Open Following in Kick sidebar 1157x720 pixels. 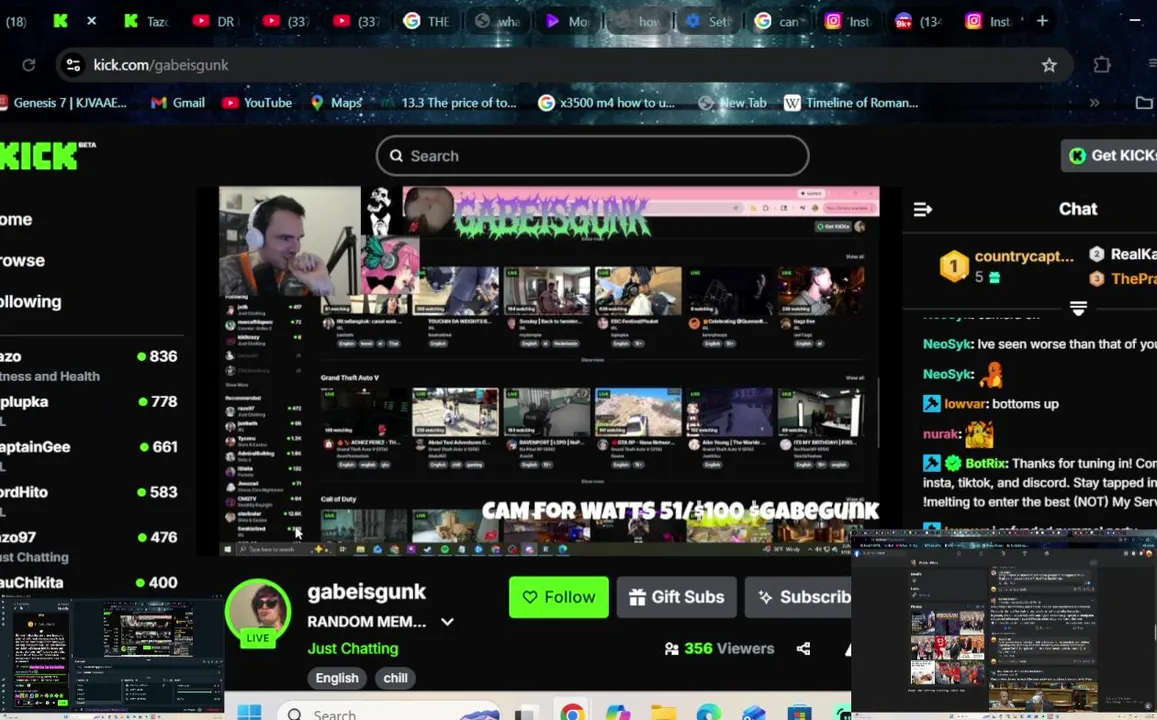[x=30, y=302]
